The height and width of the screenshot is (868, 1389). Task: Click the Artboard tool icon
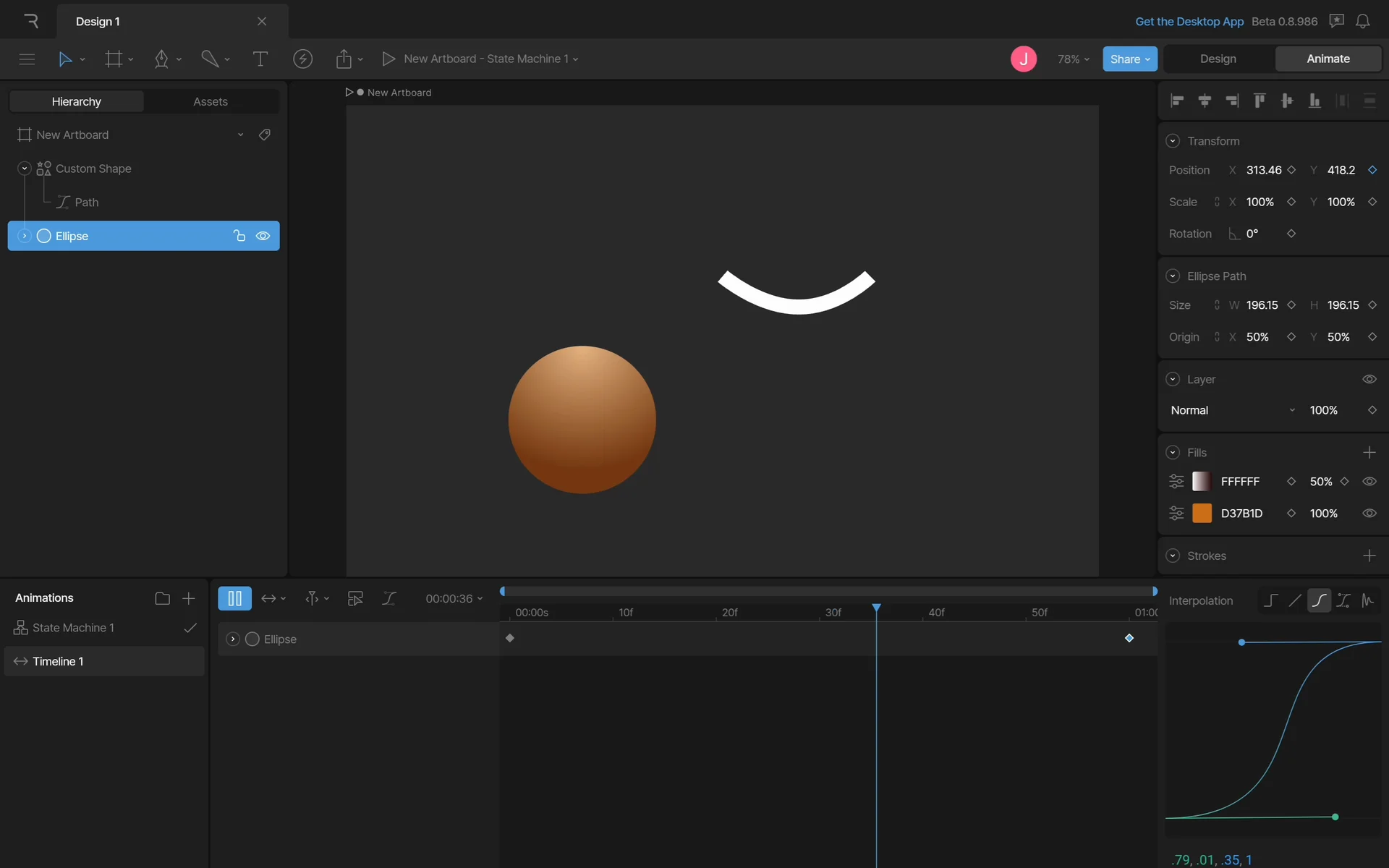tap(114, 59)
